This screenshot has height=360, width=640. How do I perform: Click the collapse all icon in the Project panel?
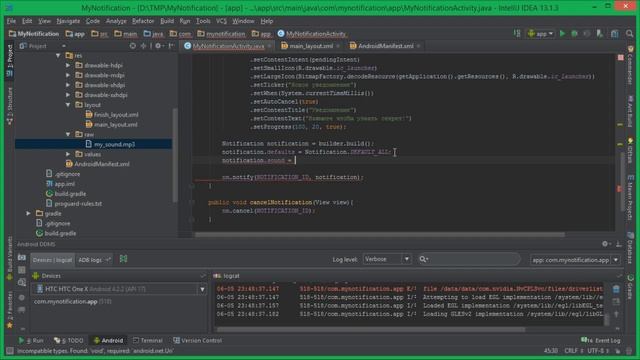[x=143, y=46]
